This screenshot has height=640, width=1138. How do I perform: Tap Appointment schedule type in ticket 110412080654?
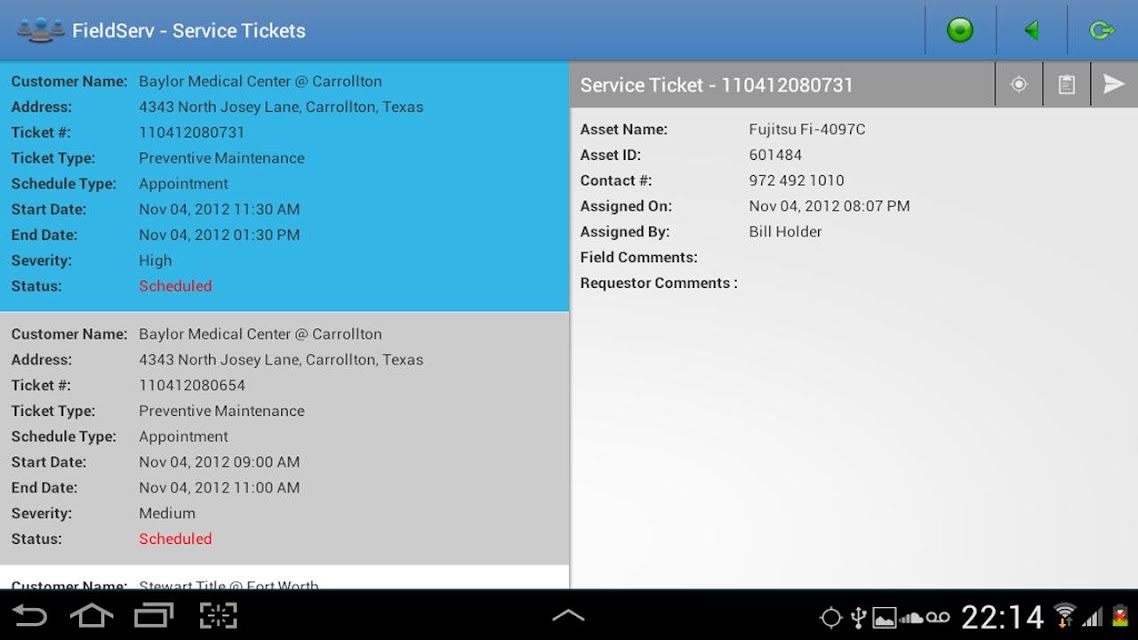[183, 437]
